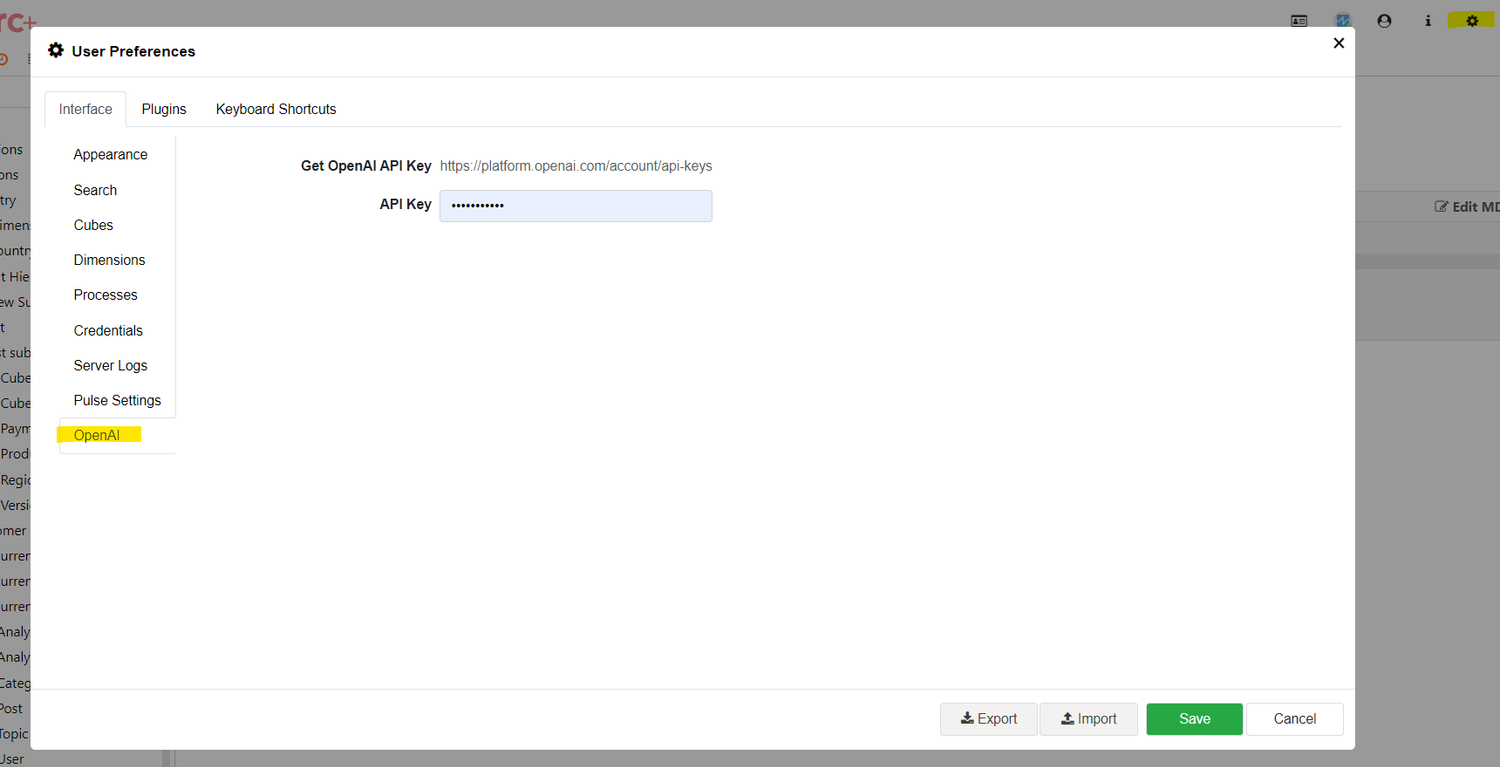This screenshot has height=767, width=1500.
Task: Open the OpenAI API keys link
Action: [576, 166]
